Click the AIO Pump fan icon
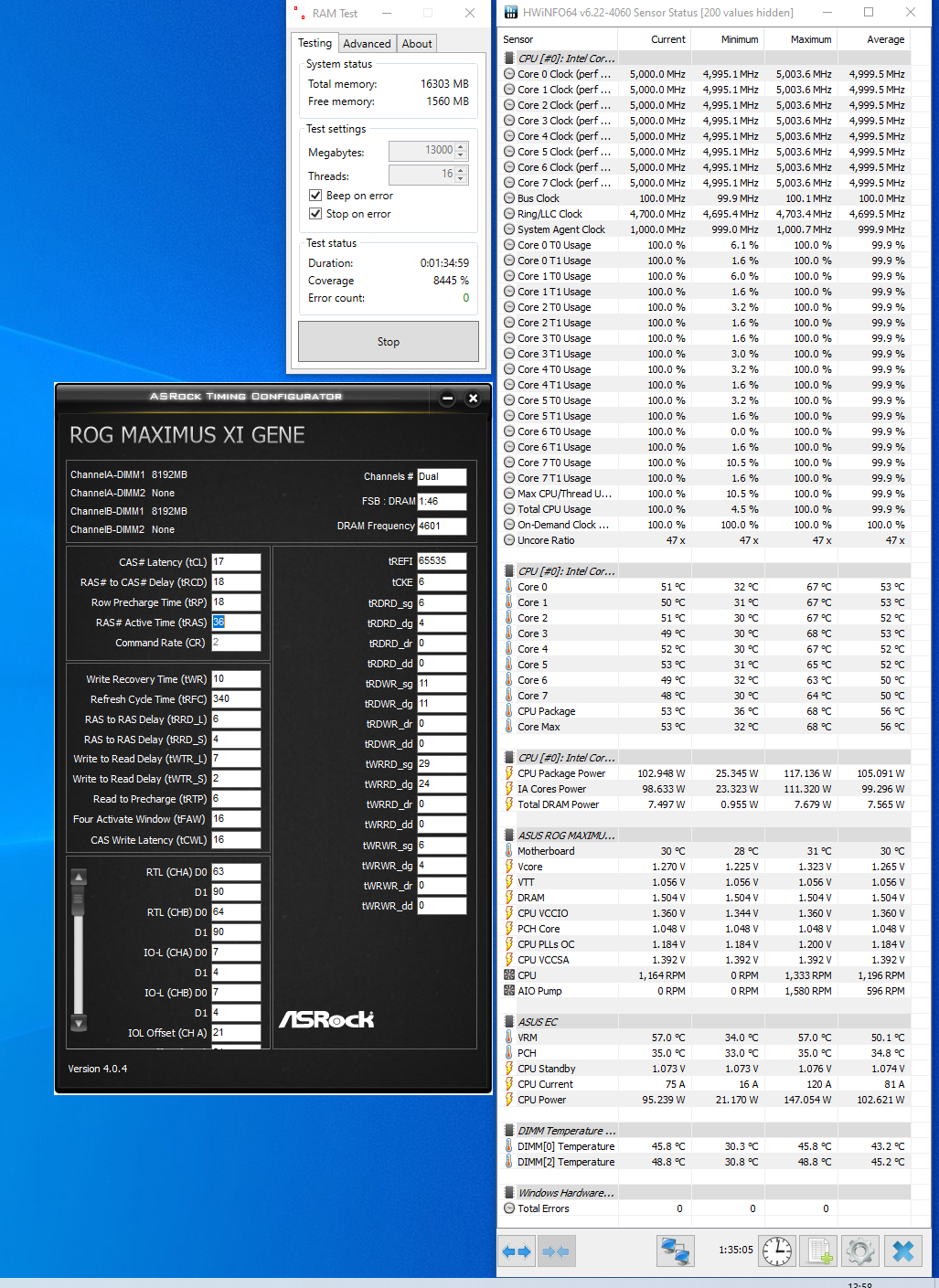The width and height of the screenshot is (939, 1288). point(509,991)
